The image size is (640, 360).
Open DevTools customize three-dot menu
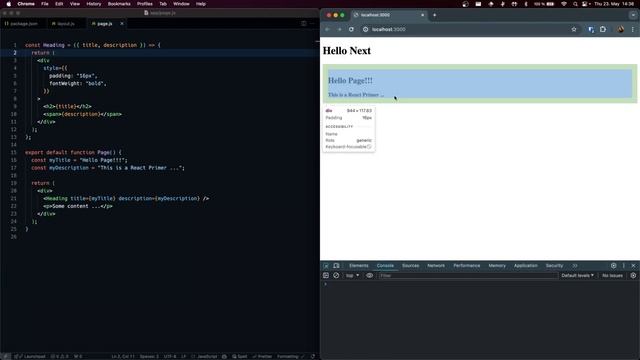(624, 266)
